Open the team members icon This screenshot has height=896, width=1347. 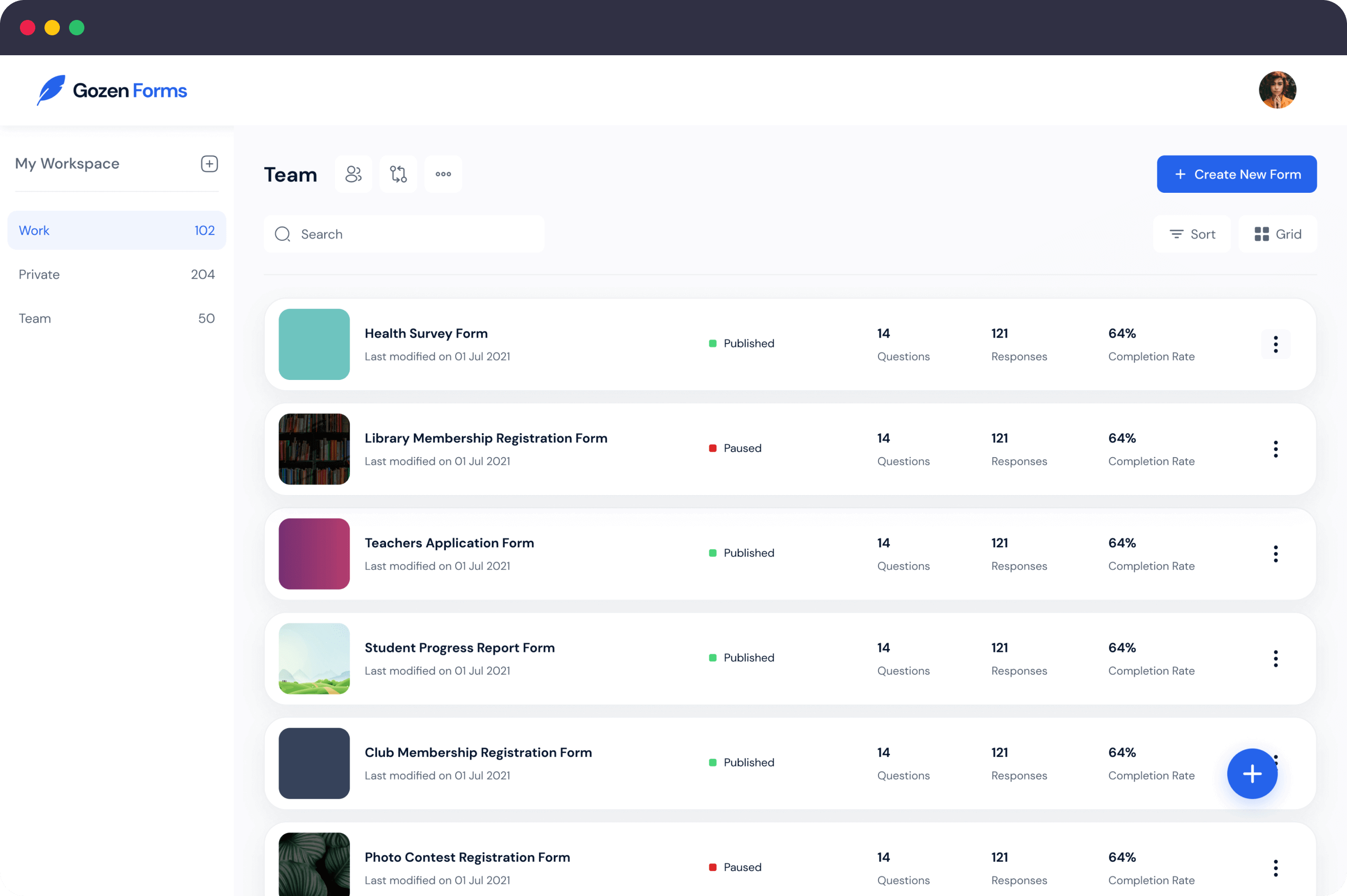pyautogui.click(x=354, y=173)
